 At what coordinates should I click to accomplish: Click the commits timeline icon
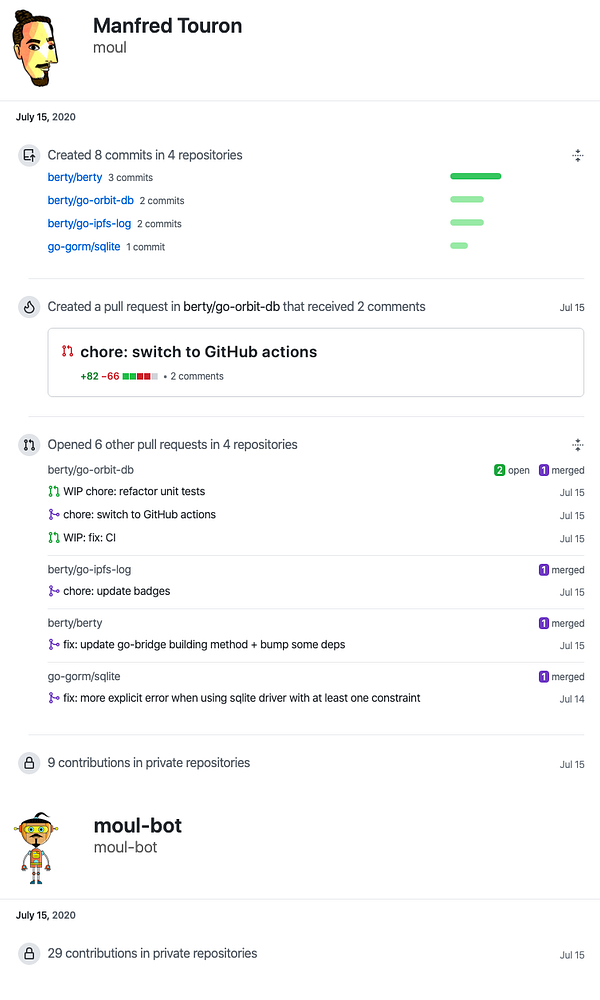(29, 155)
